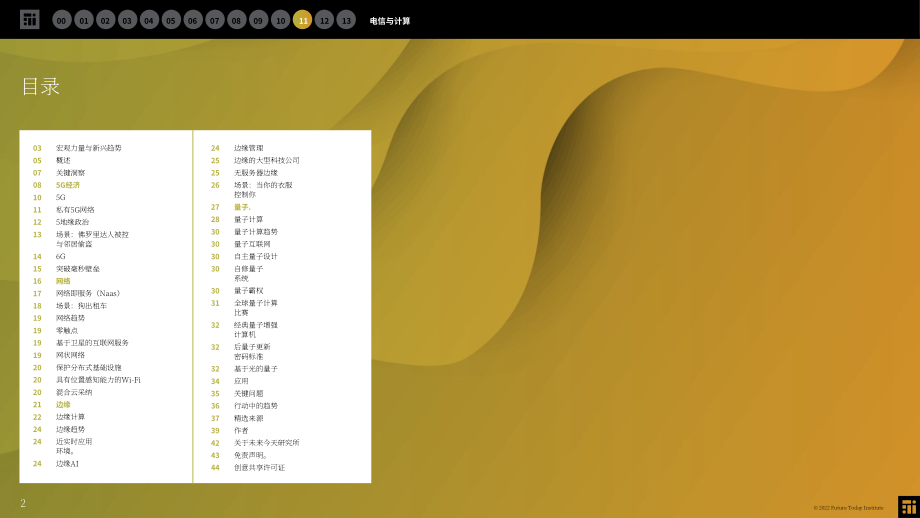This screenshot has width=920, height=518.
Task: Open 网络即服务 (Naas) entry
Action: click(88, 293)
